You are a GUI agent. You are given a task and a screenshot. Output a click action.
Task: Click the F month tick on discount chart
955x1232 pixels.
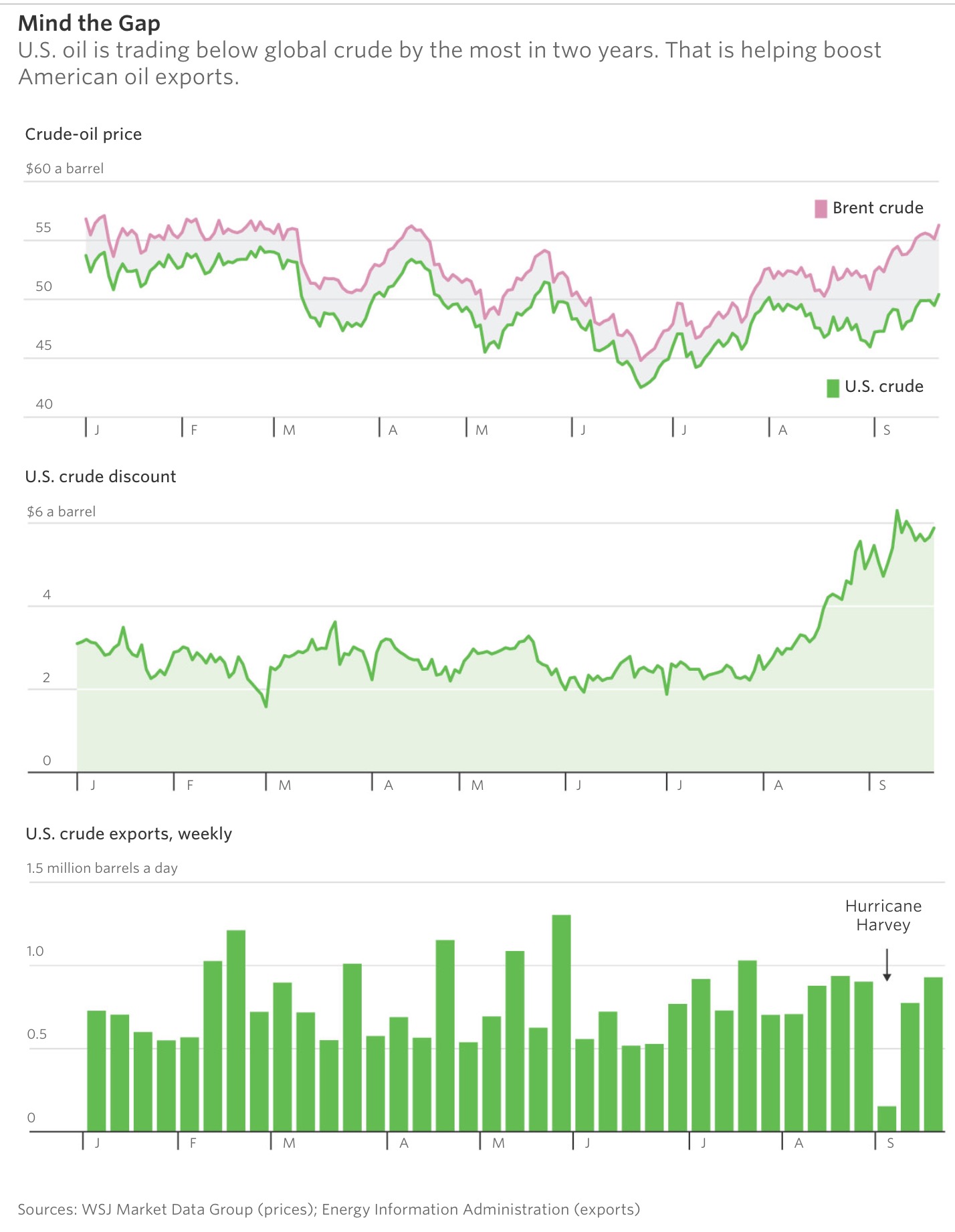pyautogui.click(x=190, y=785)
